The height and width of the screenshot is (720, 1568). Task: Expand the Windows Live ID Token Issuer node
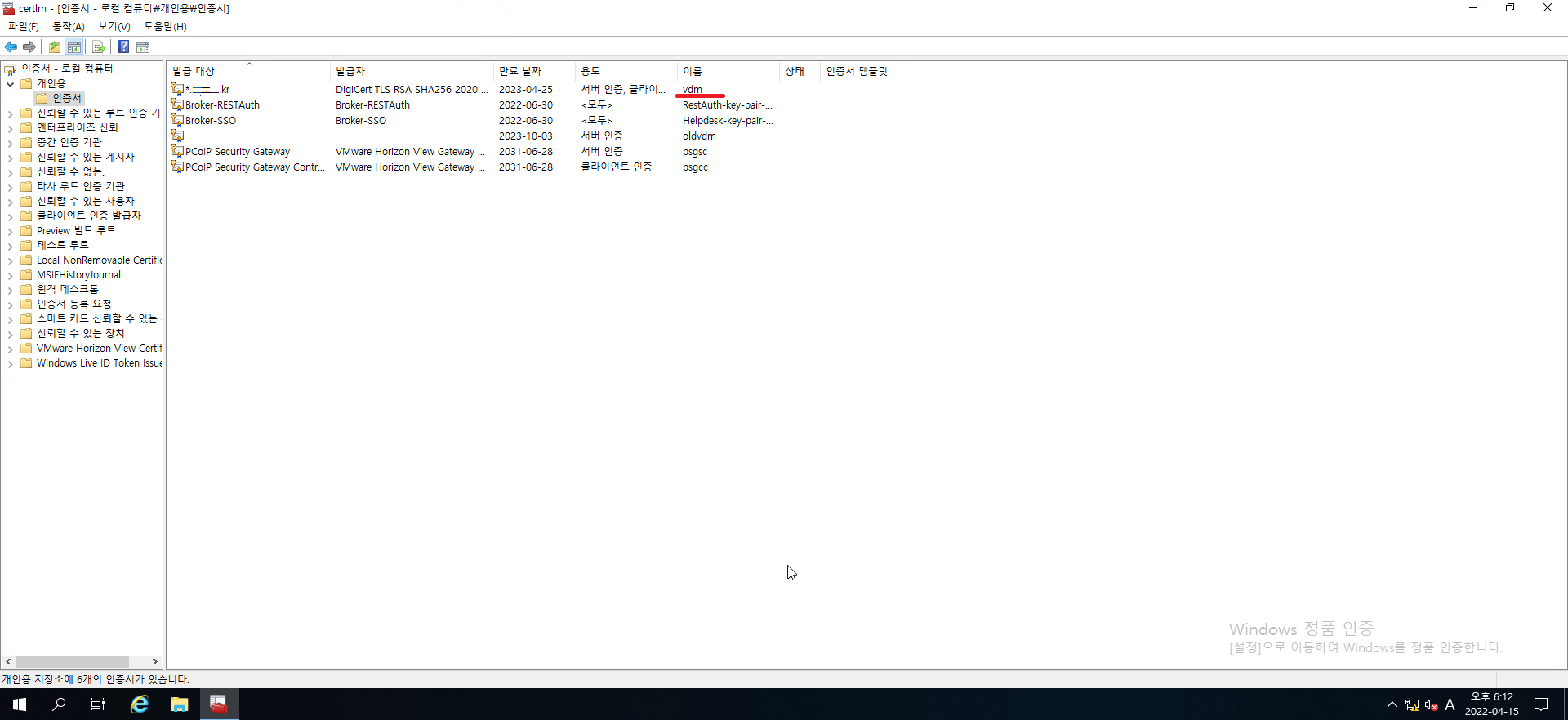[10, 363]
